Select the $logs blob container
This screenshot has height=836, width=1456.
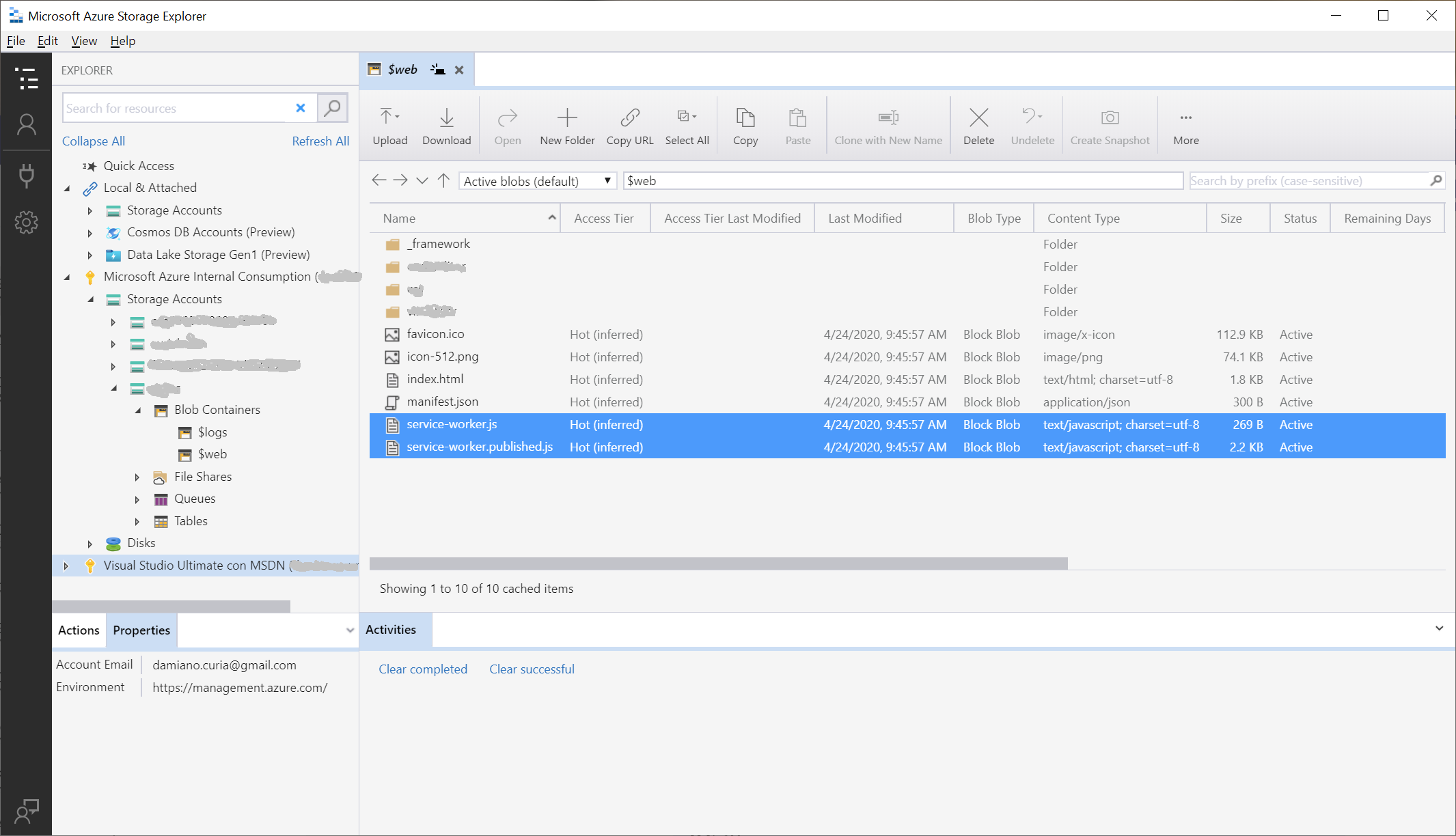212,432
